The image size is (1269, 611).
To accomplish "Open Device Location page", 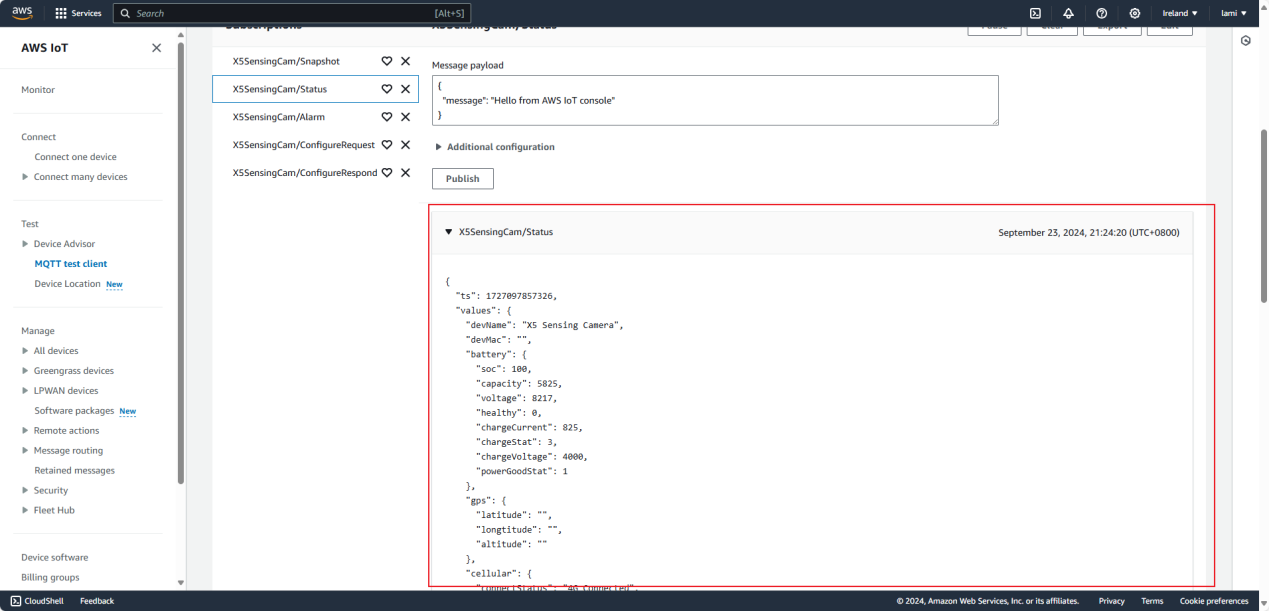I will pyautogui.click(x=67, y=284).
